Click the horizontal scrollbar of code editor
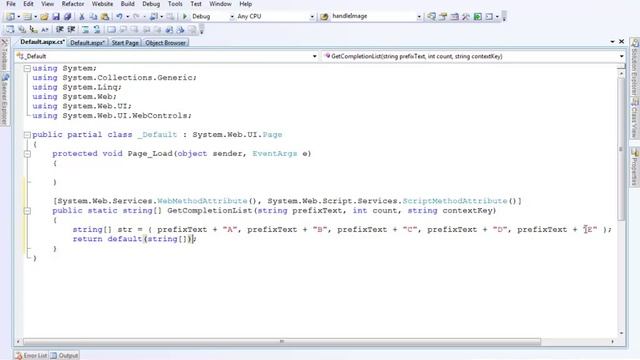The width and height of the screenshot is (640, 360). pyautogui.click(x=282, y=341)
